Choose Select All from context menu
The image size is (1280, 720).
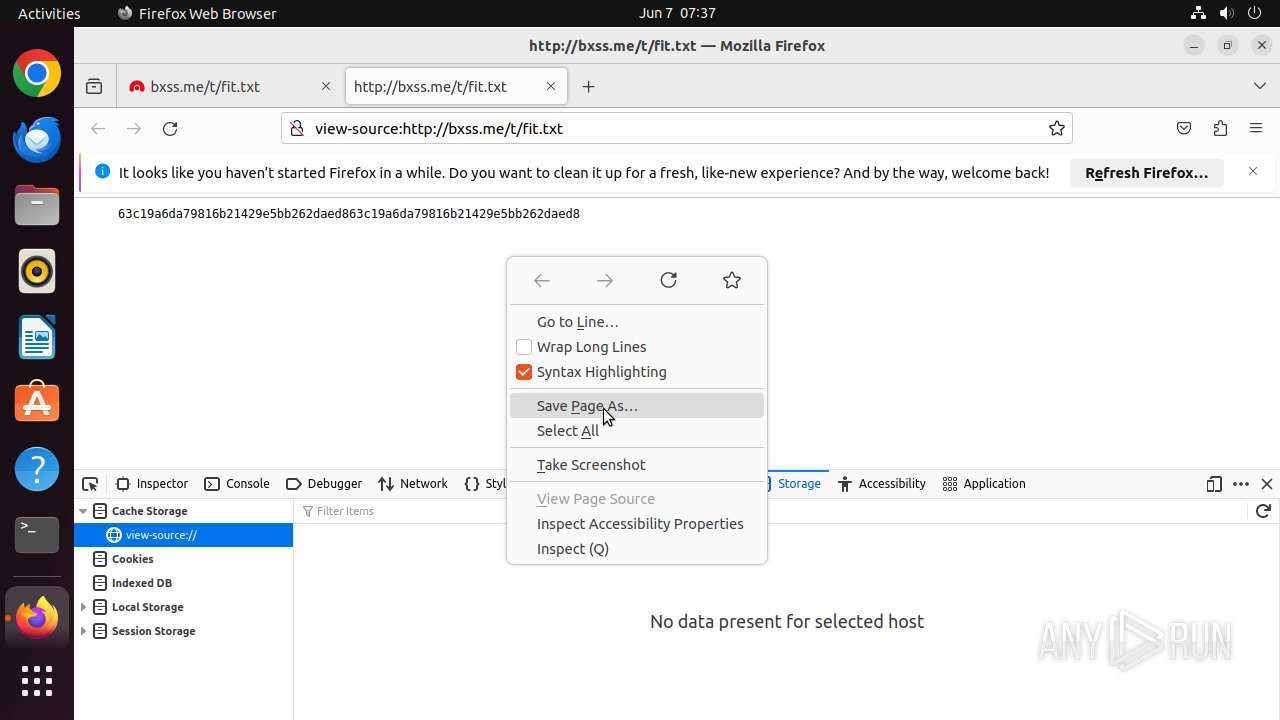pos(637,431)
